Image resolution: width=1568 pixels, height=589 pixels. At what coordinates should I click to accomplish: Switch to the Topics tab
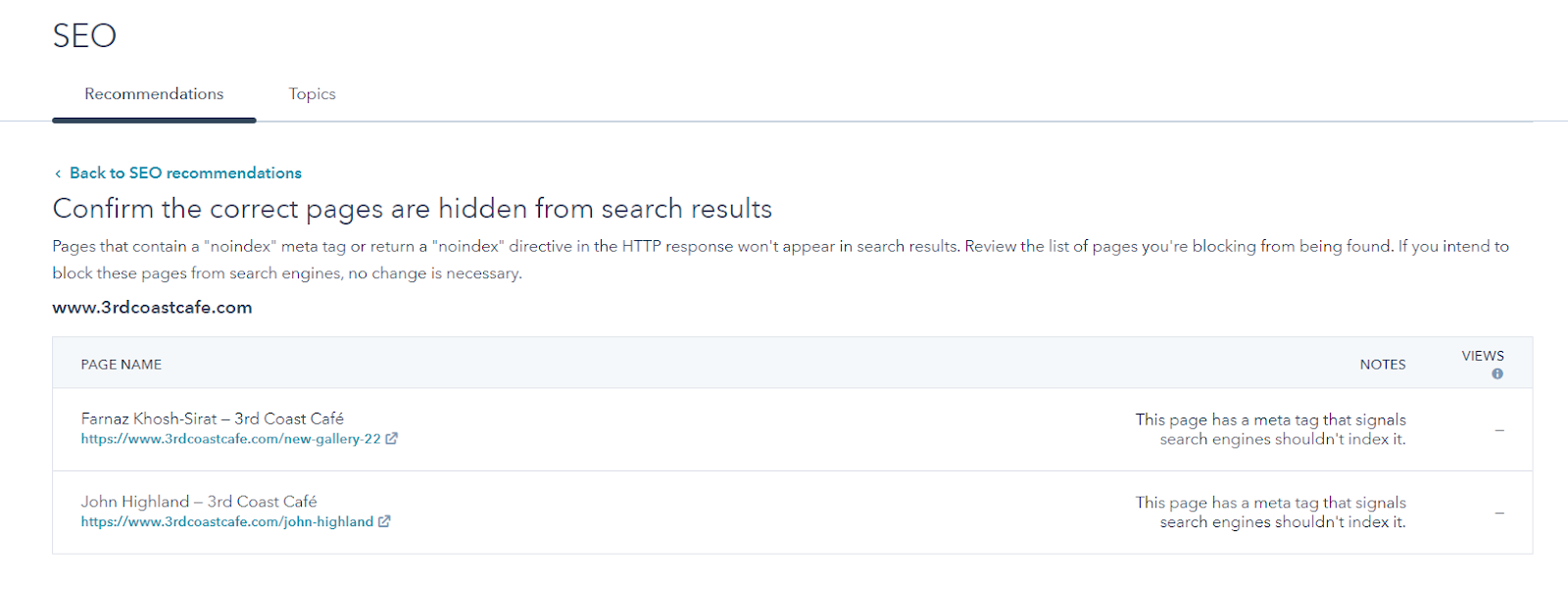[x=312, y=94]
